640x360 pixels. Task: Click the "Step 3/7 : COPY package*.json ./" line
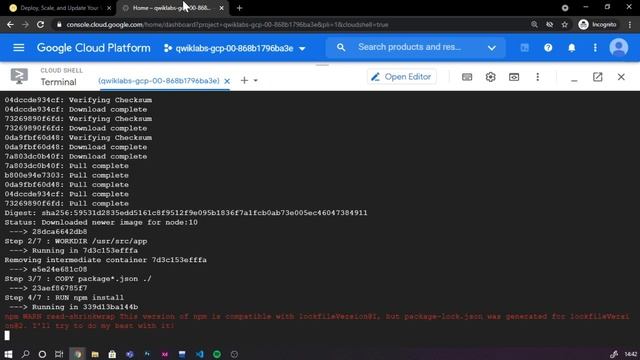pos(78,279)
